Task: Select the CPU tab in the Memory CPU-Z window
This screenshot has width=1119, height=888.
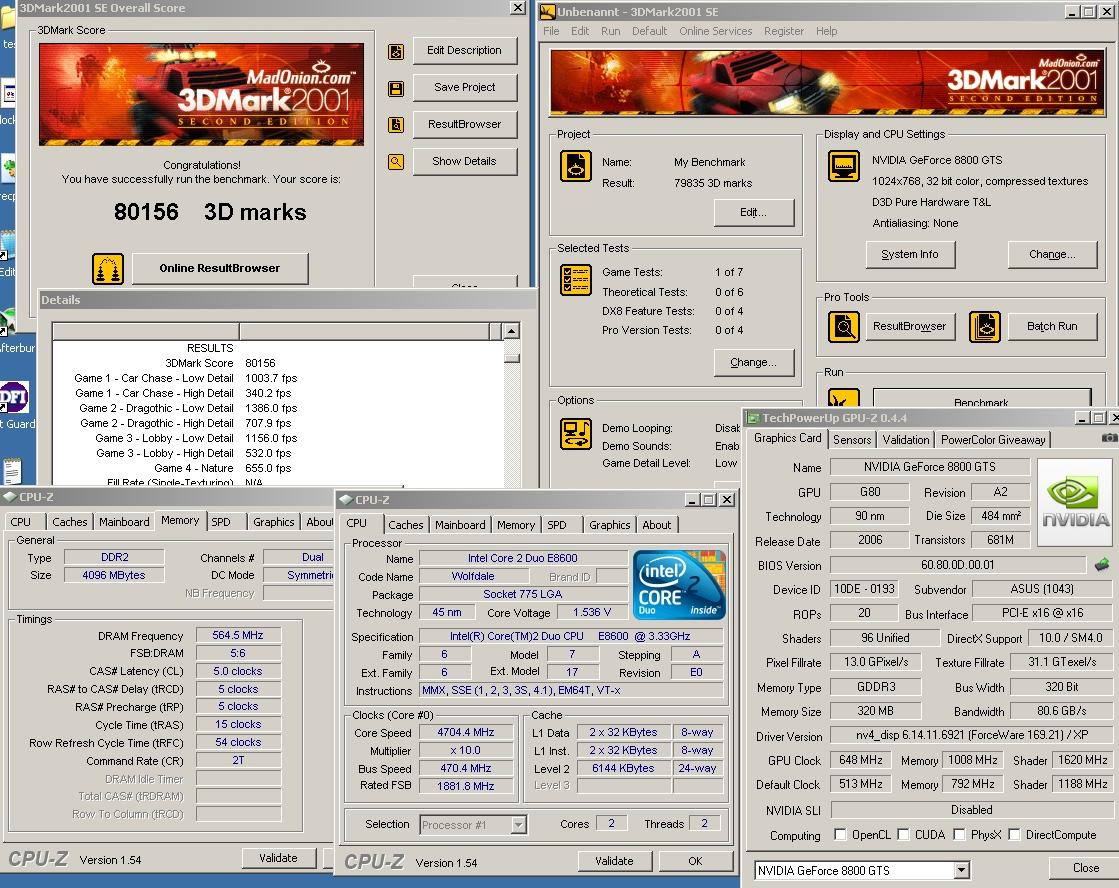Action: (x=21, y=522)
